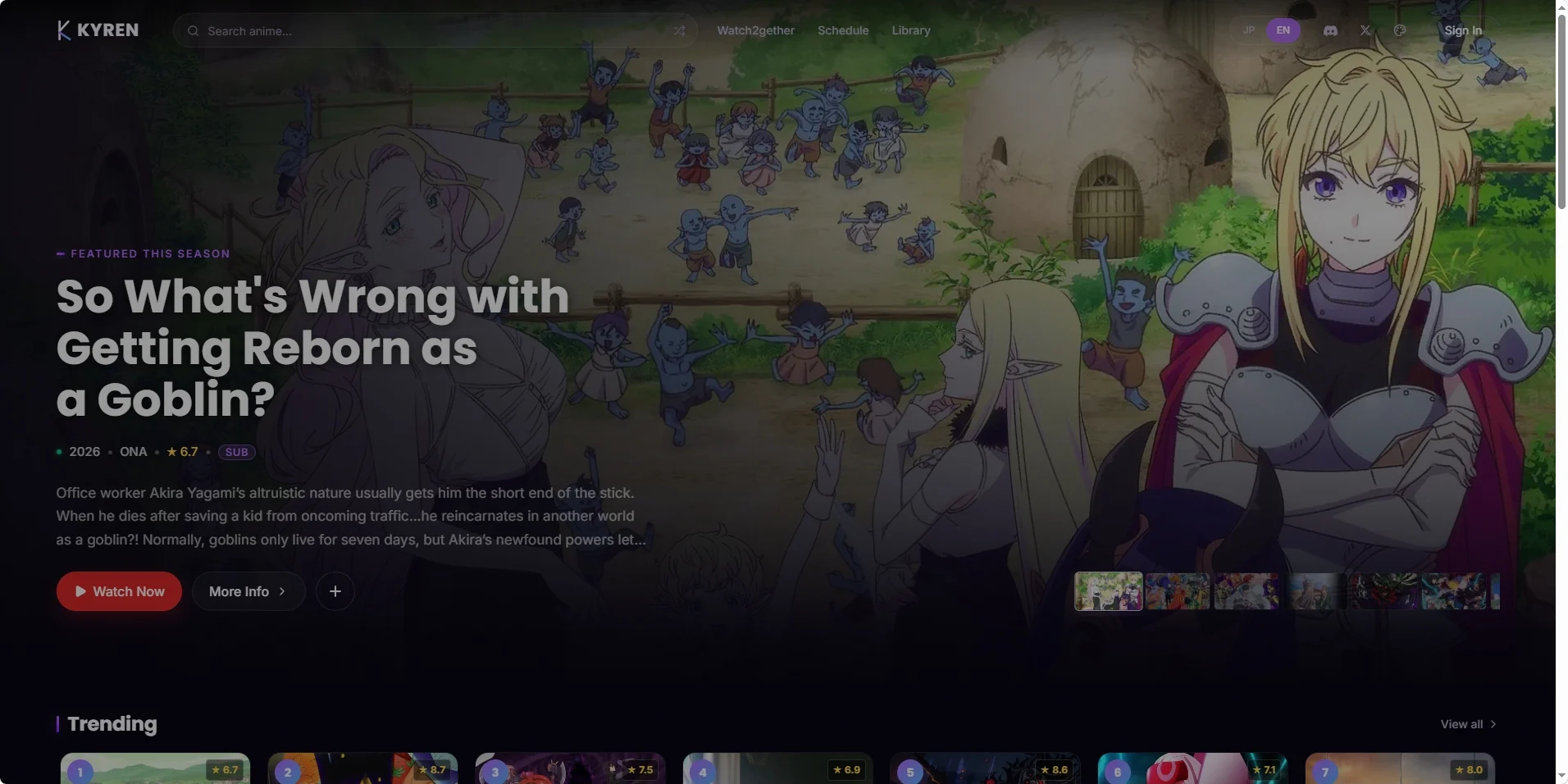The image size is (1568, 784).
Task: Select the fourth carousel thumbnail
Action: pyautogui.click(x=1315, y=591)
